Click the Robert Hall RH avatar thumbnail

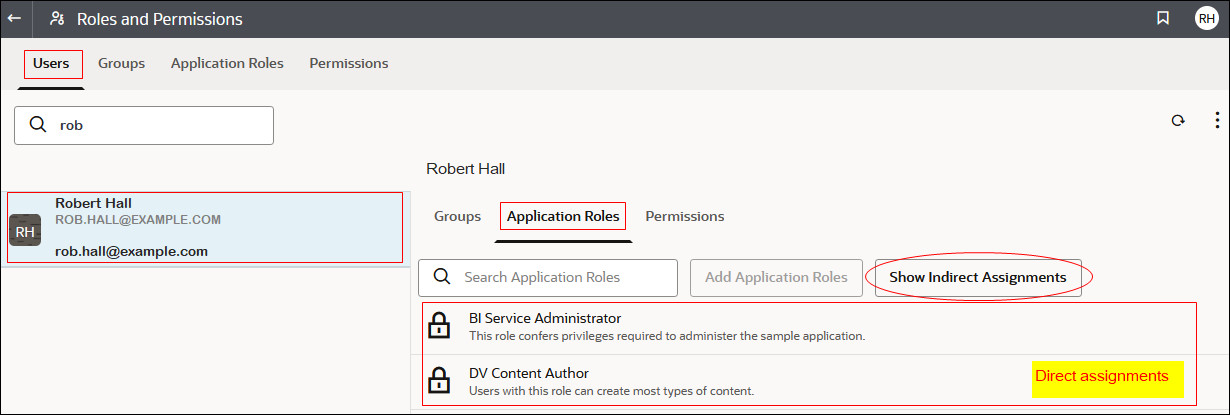[x=25, y=231]
